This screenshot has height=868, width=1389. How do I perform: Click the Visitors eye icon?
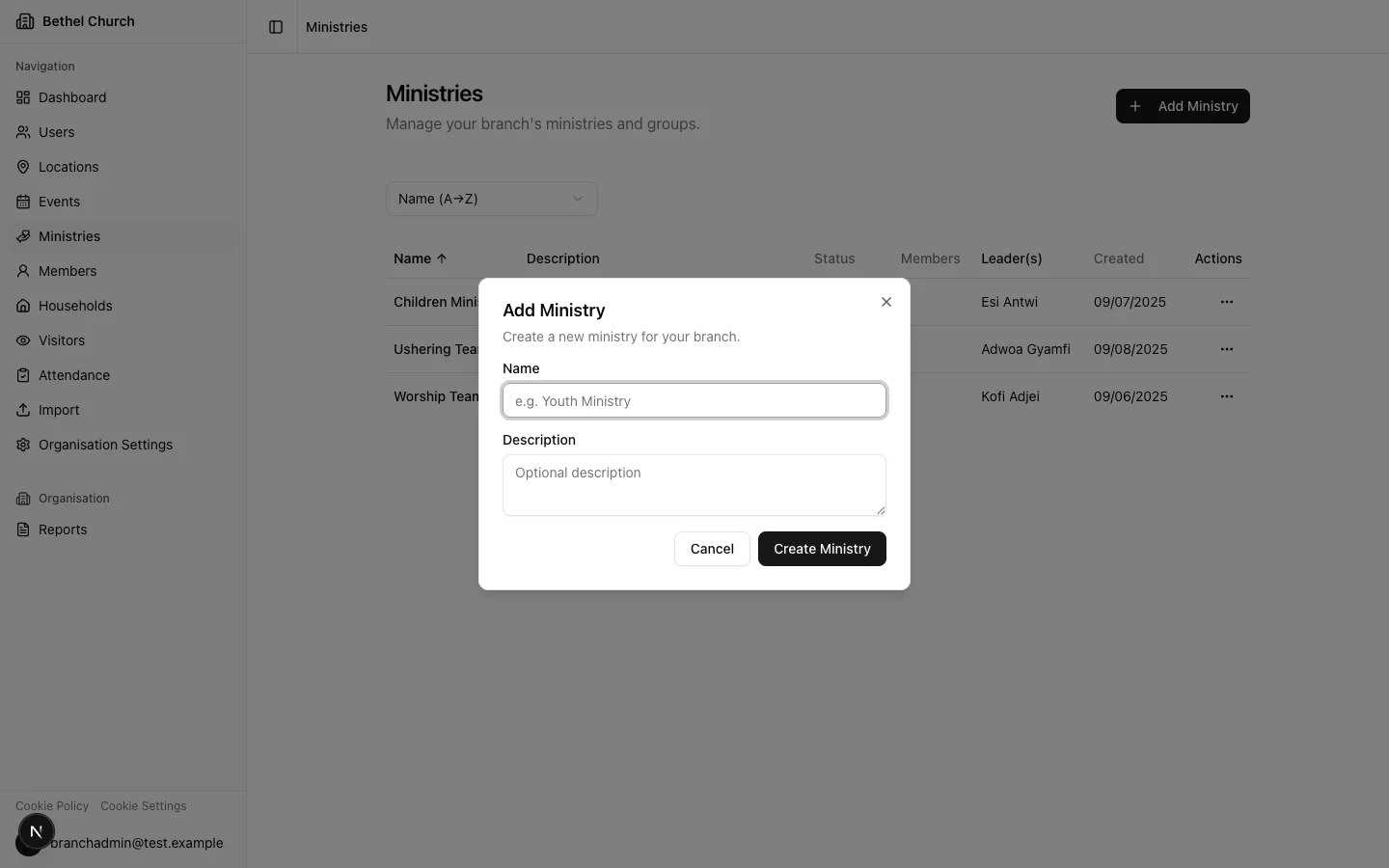click(23, 340)
